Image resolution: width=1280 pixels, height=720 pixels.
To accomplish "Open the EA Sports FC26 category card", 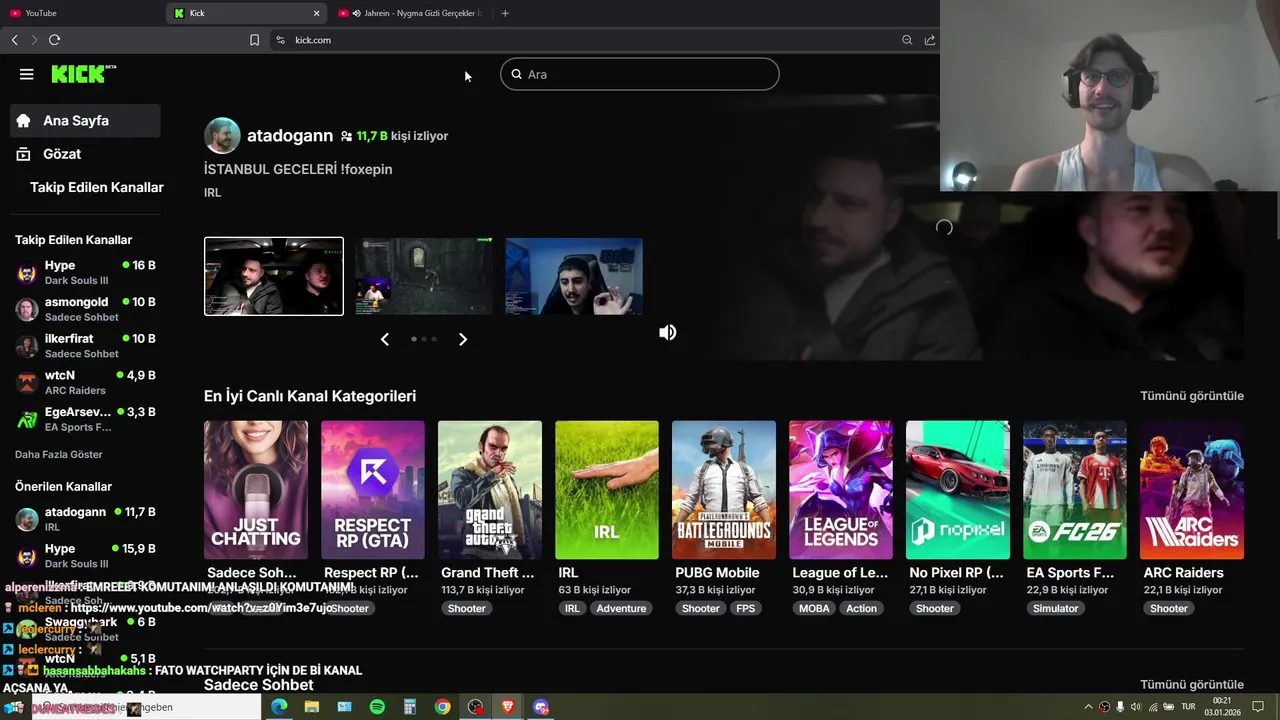I will (1075, 490).
